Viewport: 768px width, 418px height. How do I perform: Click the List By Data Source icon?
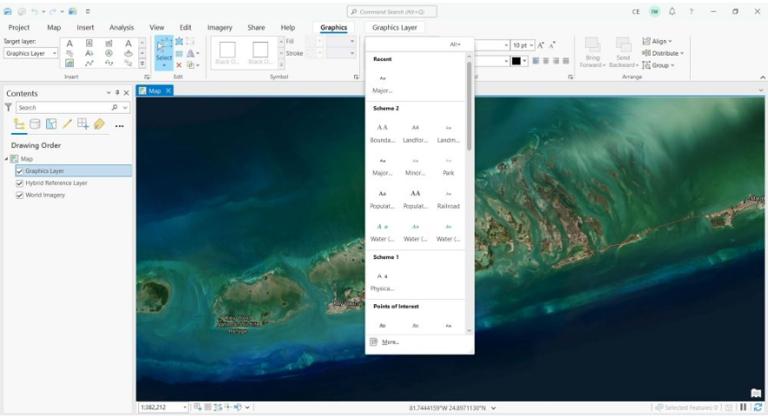(35, 124)
